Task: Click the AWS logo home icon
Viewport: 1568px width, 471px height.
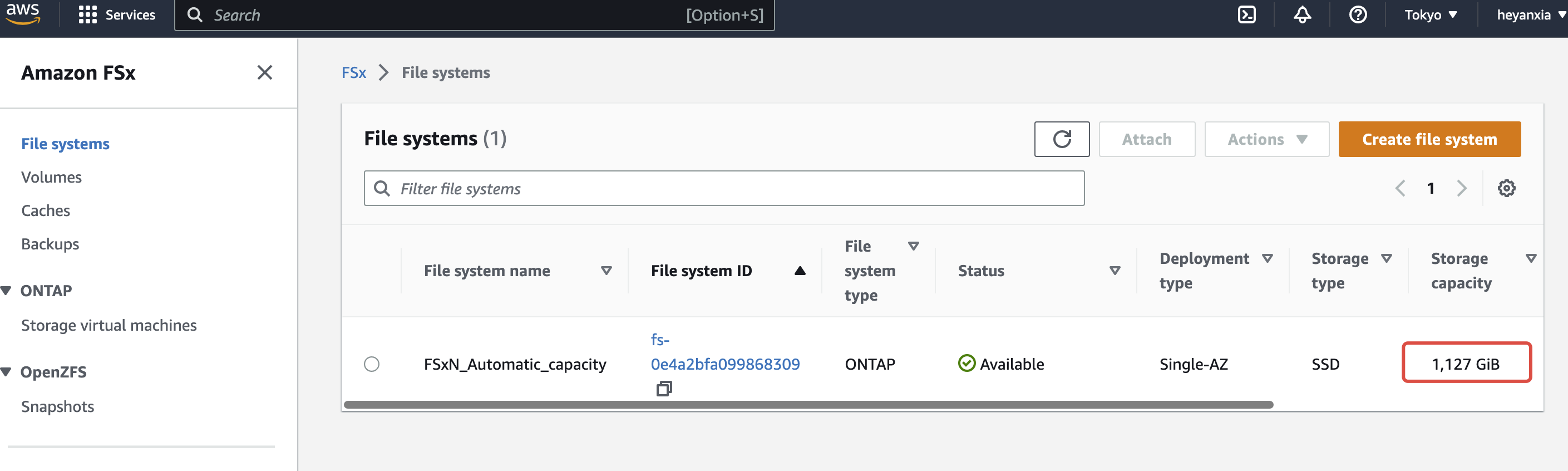Action: tap(23, 13)
